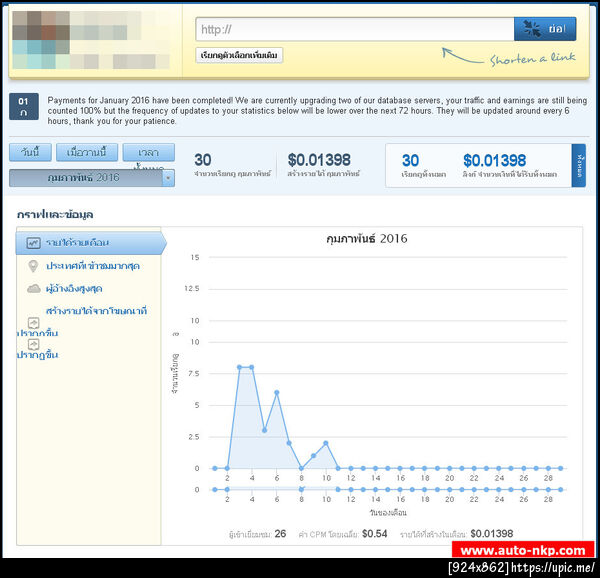This screenshot has width=600, height=578.
Task: Click the กราฟและข้อมูล section heading
Action: 55,214
